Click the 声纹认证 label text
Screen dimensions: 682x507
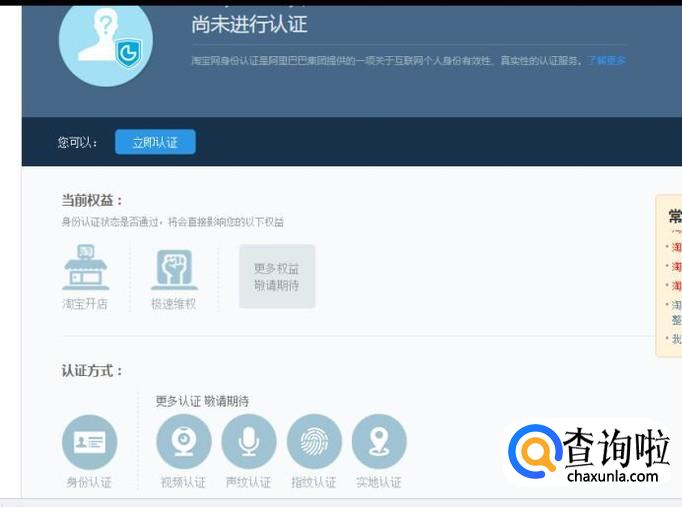click(x=249, y=482)
